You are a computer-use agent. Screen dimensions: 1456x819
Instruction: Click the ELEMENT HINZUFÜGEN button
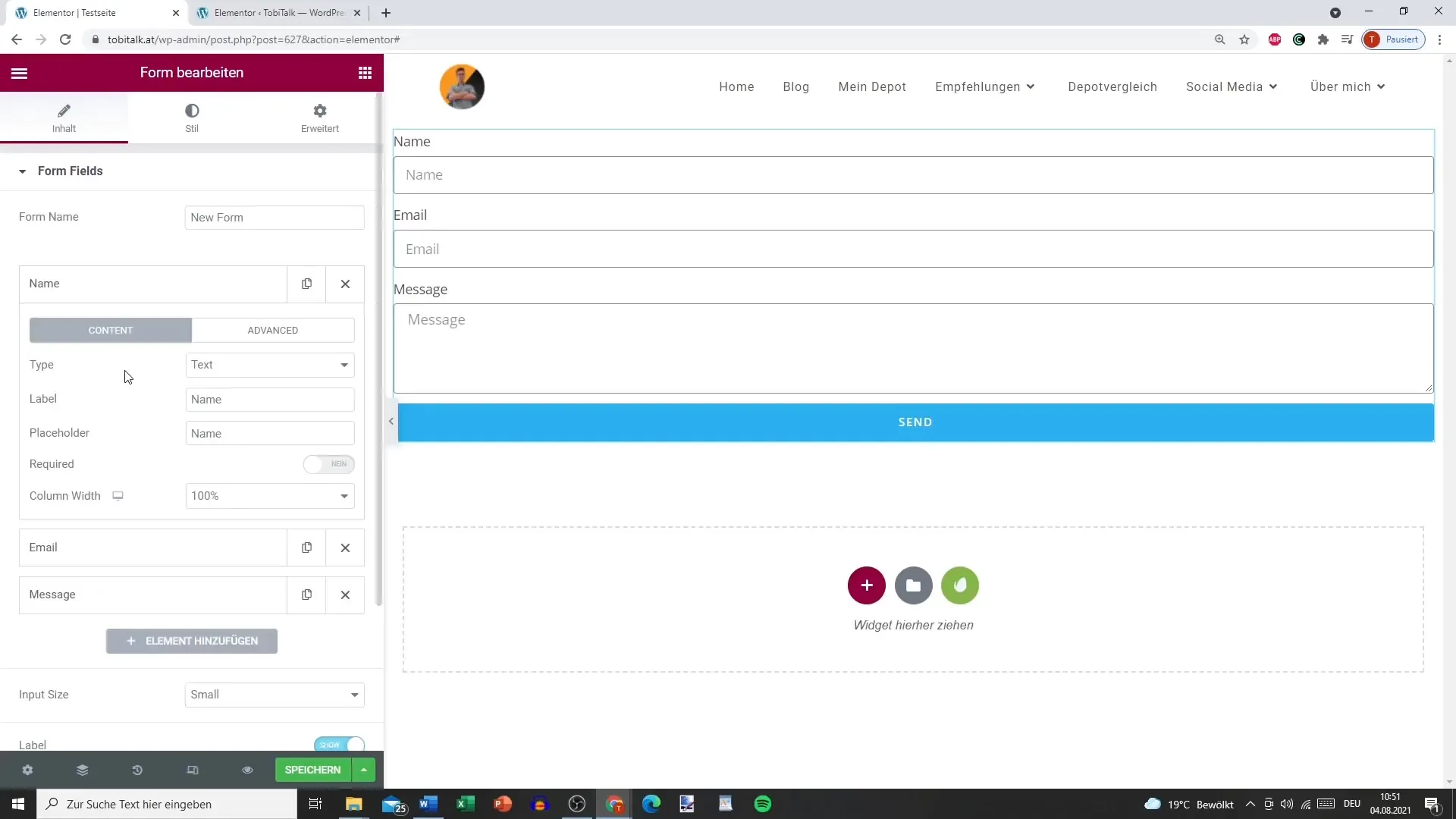click(x=192, y=641)
